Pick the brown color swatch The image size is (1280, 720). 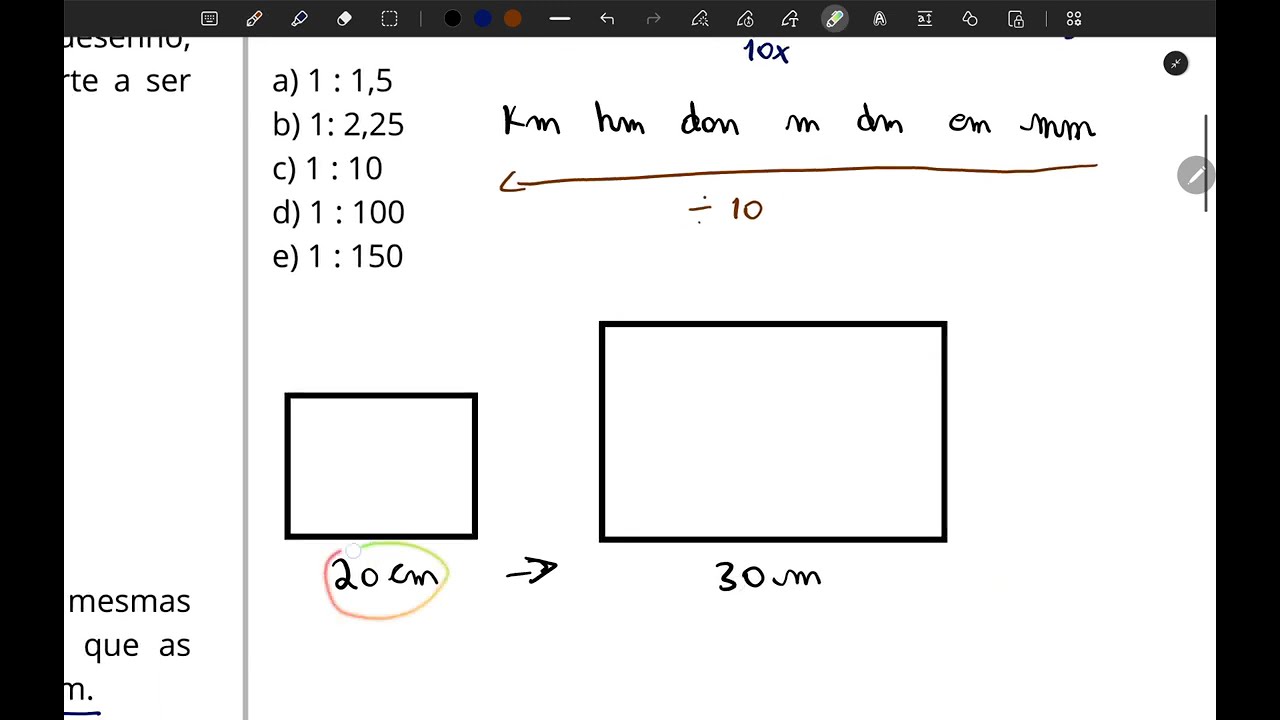513,19
